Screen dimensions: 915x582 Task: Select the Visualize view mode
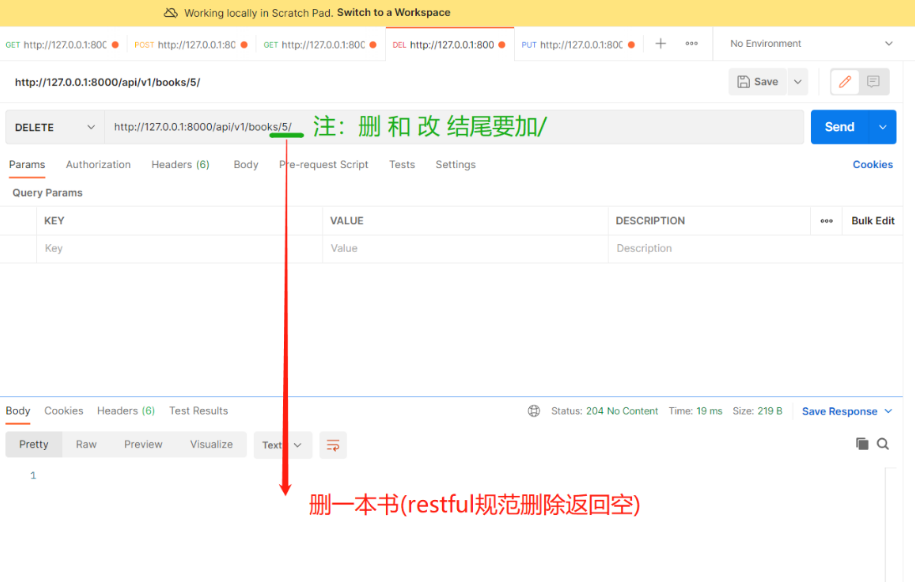pyautogui.click(x=211, y=445)
